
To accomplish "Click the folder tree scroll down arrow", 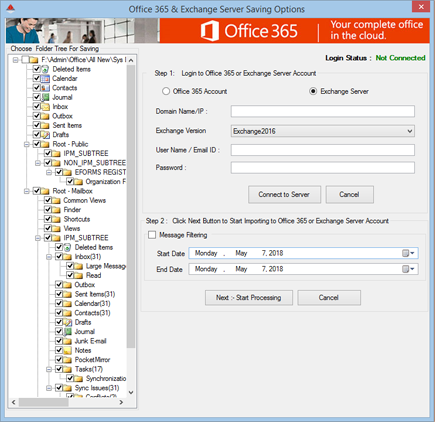I will coord(131,392).
